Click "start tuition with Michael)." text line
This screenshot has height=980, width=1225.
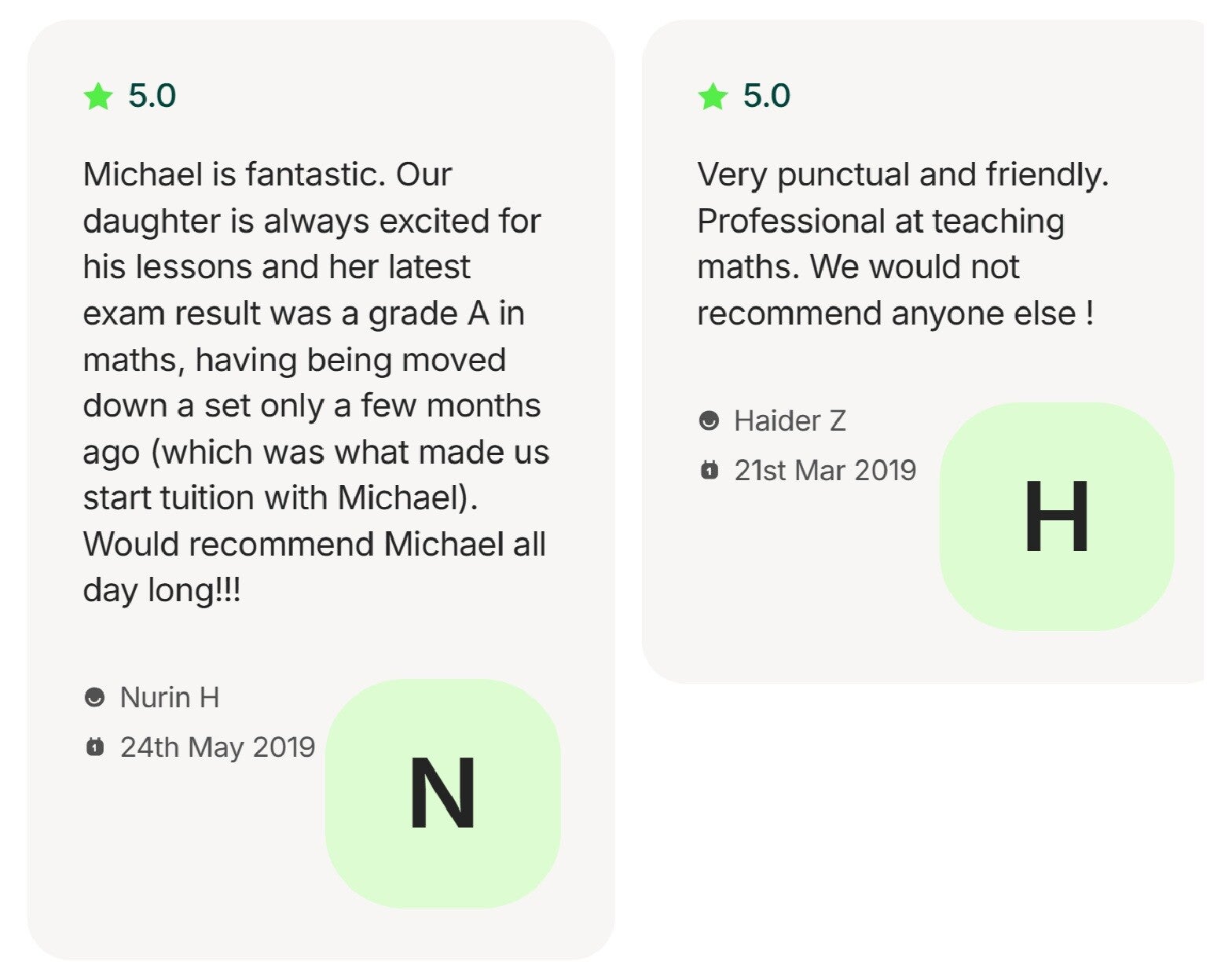[x=281, y=497]
